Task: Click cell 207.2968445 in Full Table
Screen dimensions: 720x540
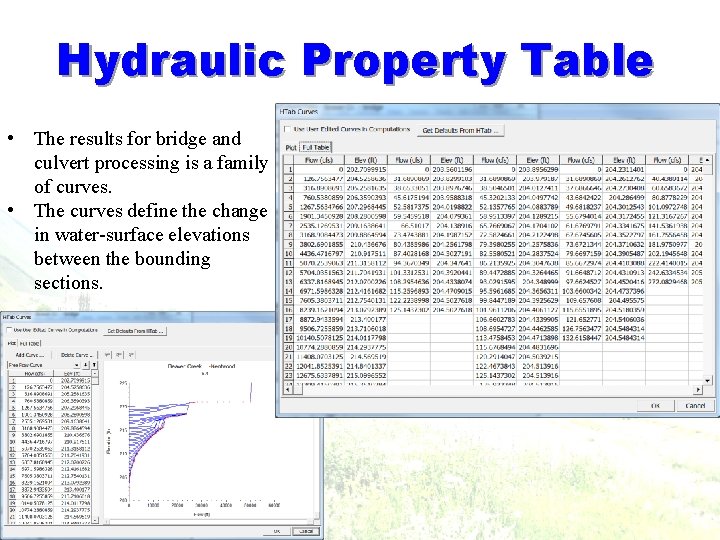Action: tap(366, 207)
